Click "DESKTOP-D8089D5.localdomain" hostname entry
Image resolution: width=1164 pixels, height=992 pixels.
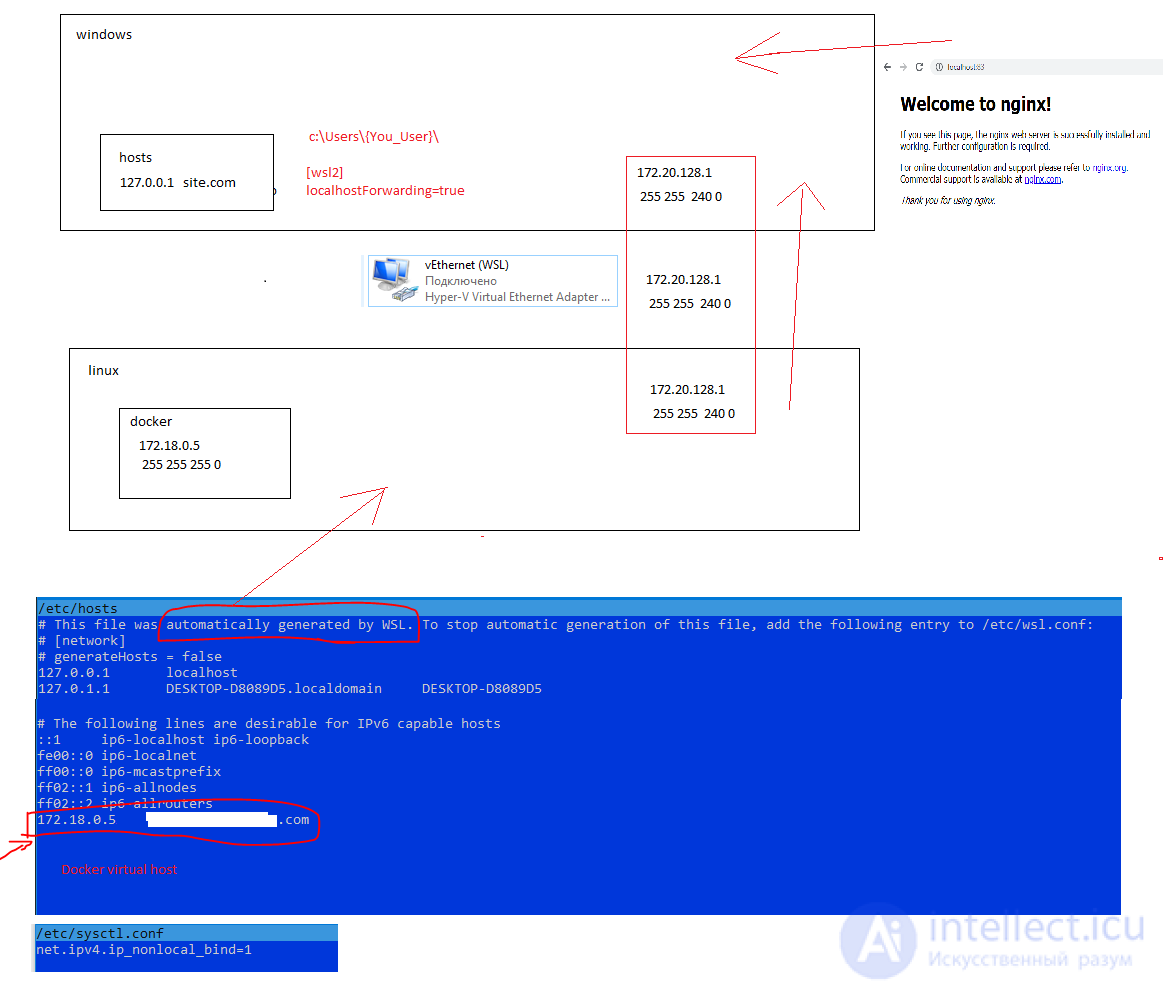274,689
